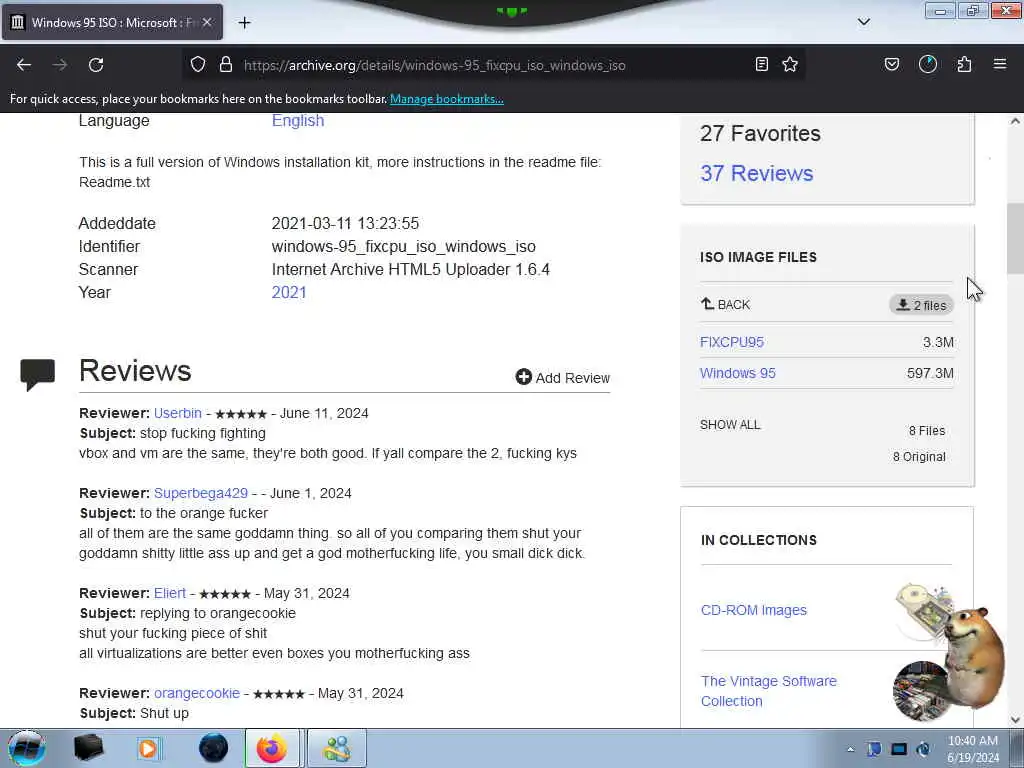Click the padlock site security icon

(226, 65)
